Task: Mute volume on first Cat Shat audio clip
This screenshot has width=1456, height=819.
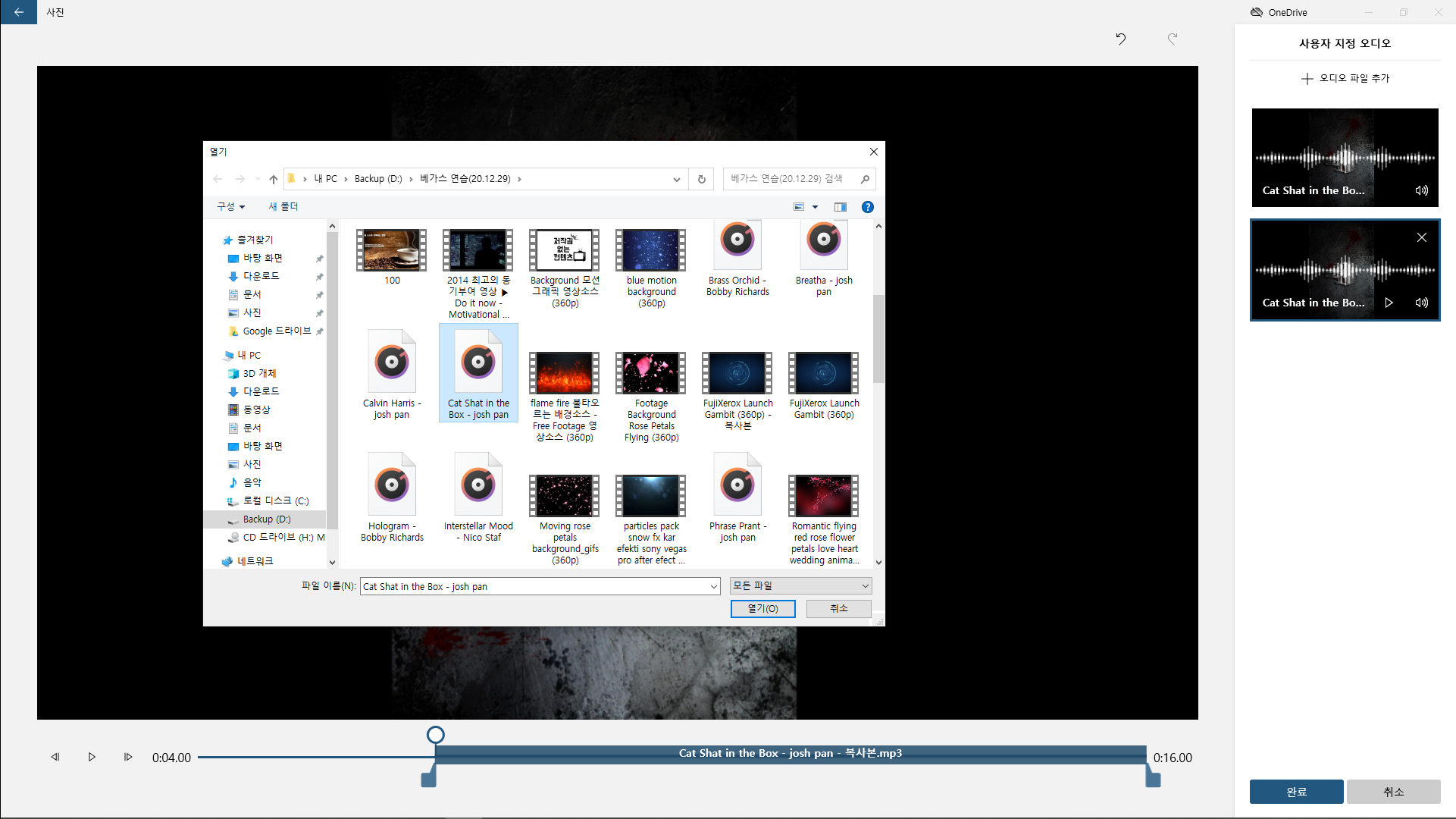Action: [x=1421, y=190]
